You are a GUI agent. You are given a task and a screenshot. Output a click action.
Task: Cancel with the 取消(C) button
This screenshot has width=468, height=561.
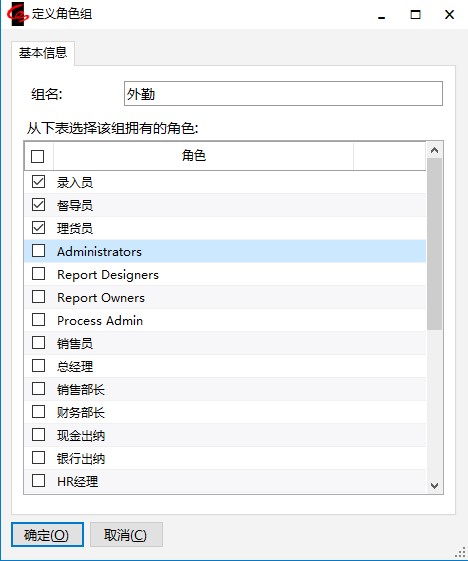tap(126, 535)
